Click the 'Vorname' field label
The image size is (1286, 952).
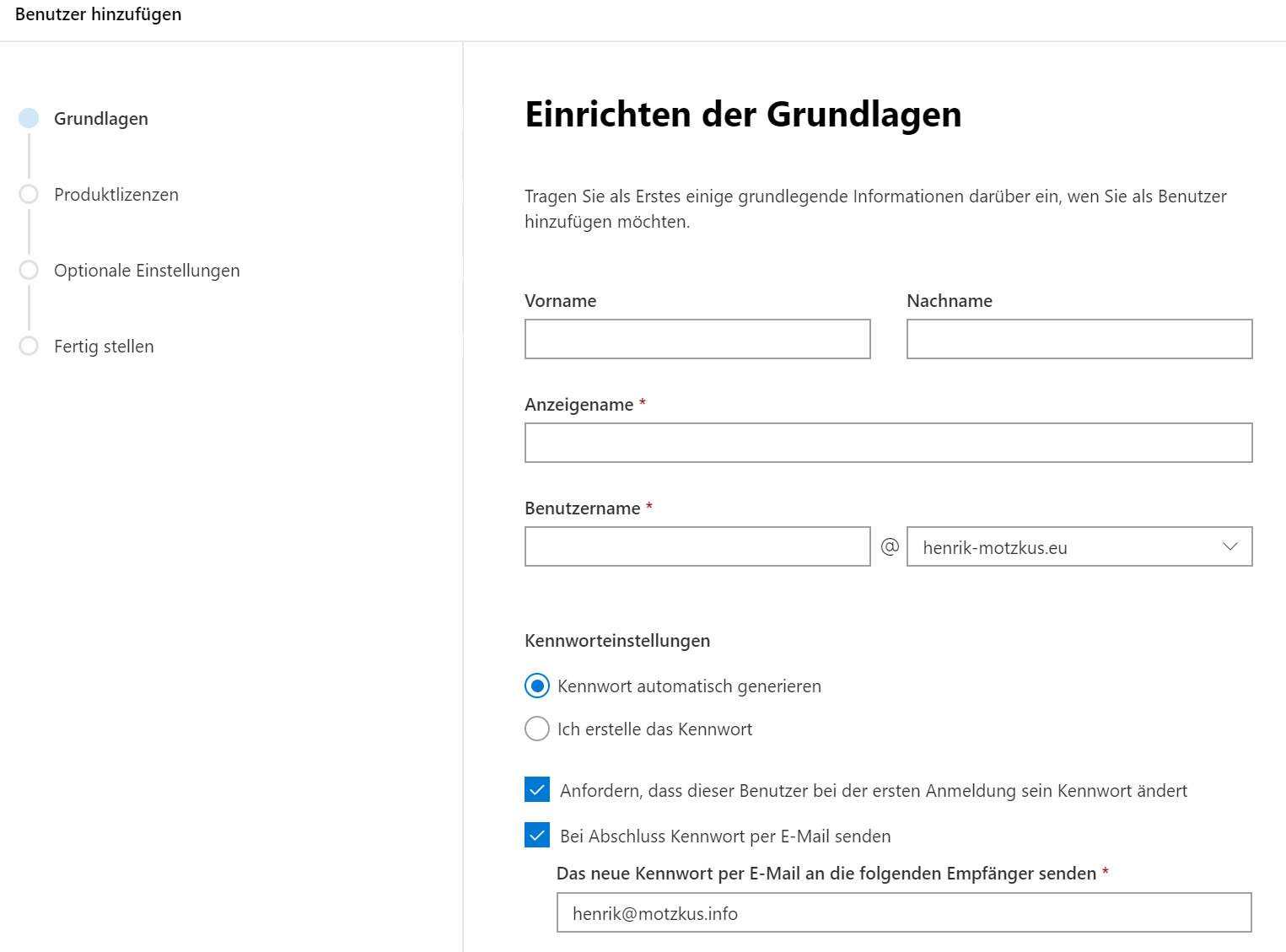[x=561, y=301]
